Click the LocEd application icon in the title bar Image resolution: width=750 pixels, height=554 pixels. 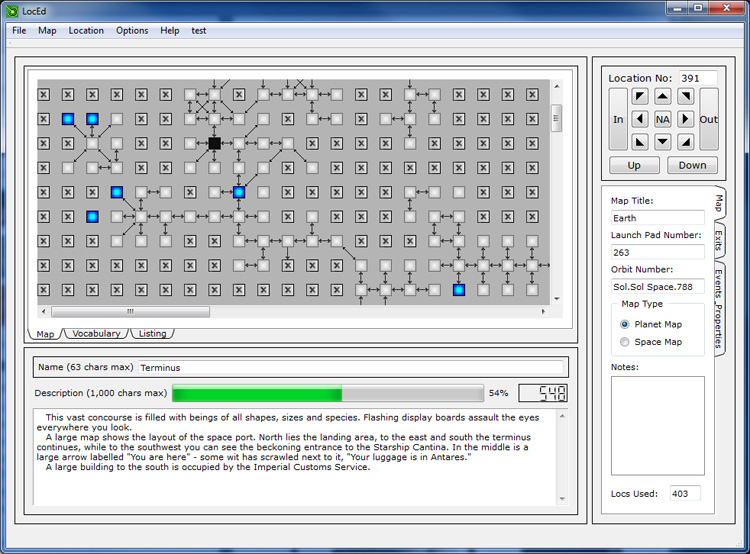(x=12, y=11)
